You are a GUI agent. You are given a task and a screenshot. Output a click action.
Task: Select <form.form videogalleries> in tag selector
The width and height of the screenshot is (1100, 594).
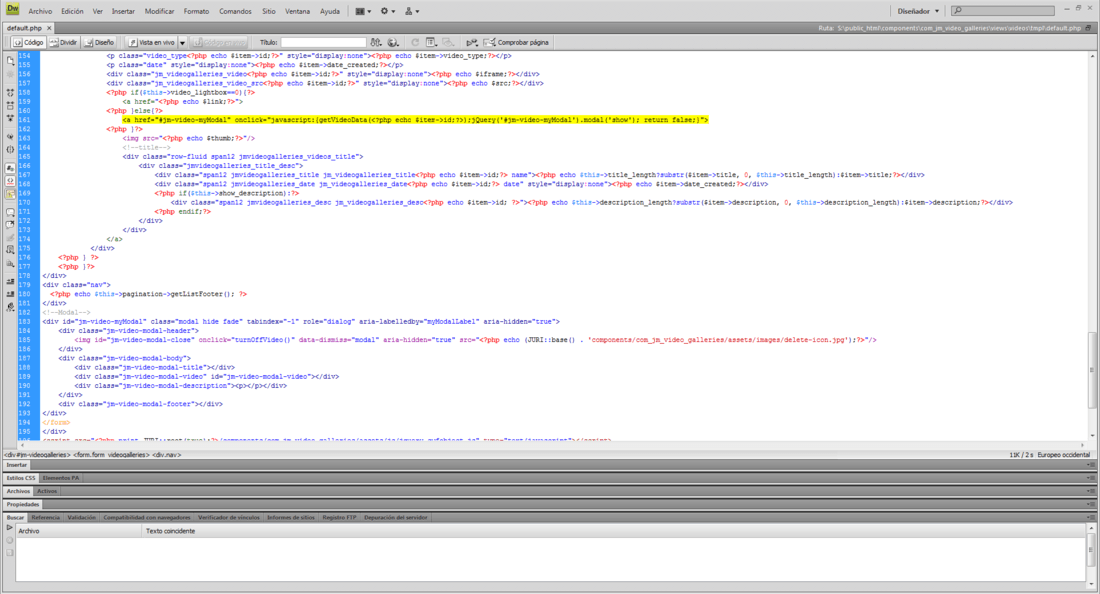coord(112,454)
